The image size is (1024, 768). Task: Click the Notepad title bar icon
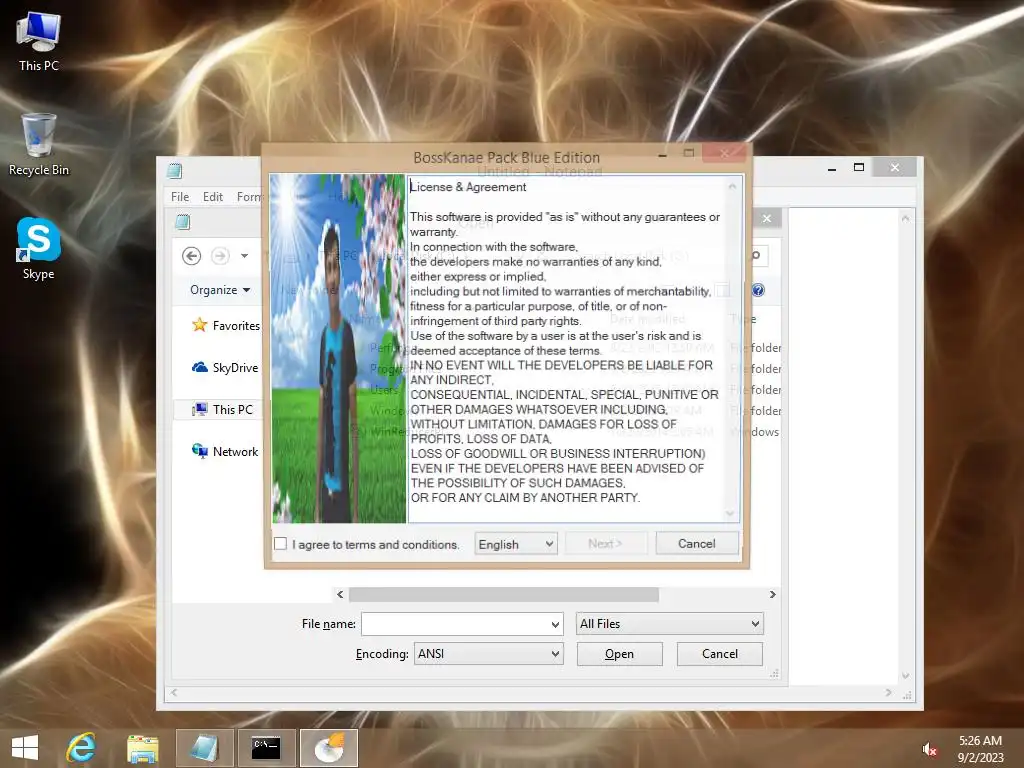click(174, 171)
